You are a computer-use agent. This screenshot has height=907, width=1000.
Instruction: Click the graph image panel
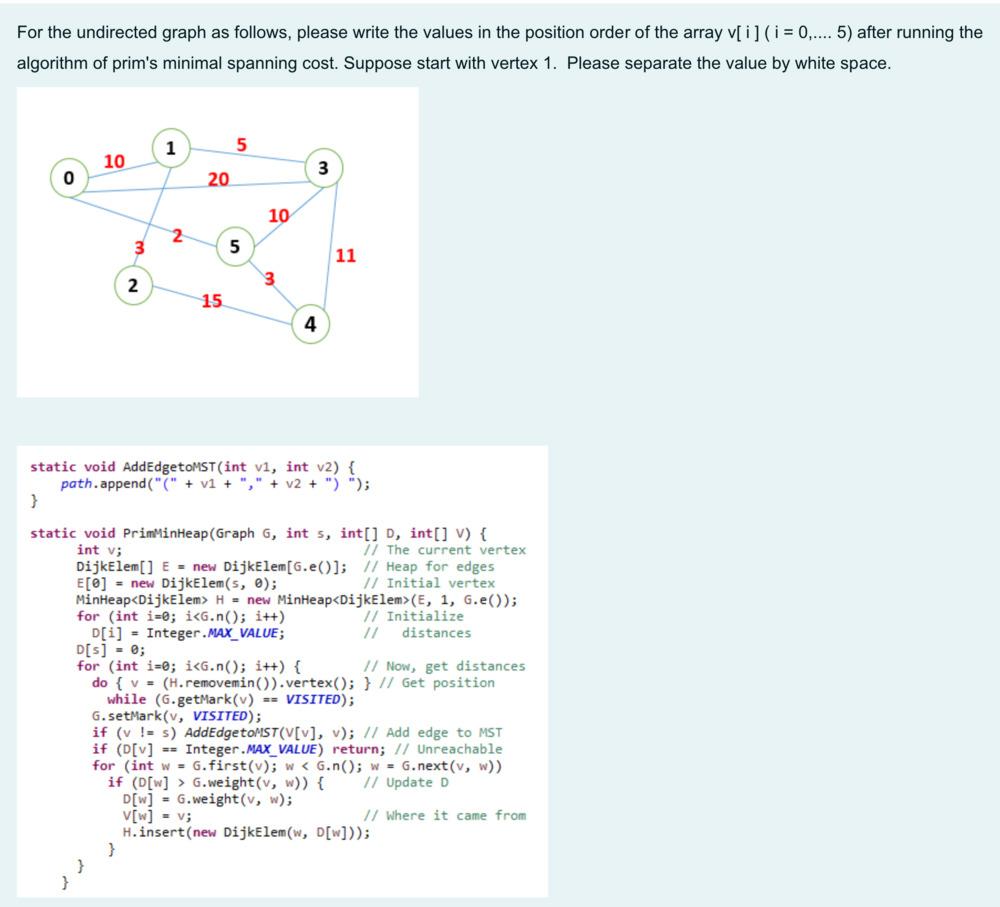pos(220,240)
